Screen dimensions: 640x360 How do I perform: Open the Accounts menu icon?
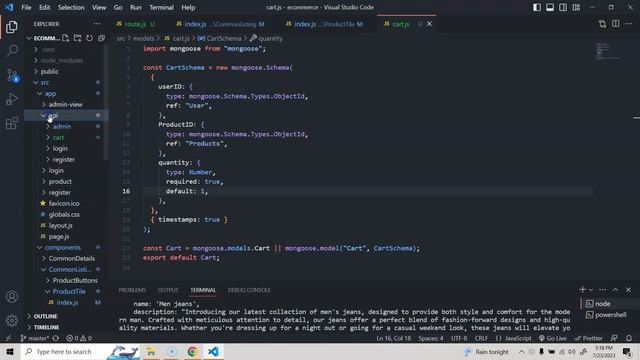[x=12, y=297]
